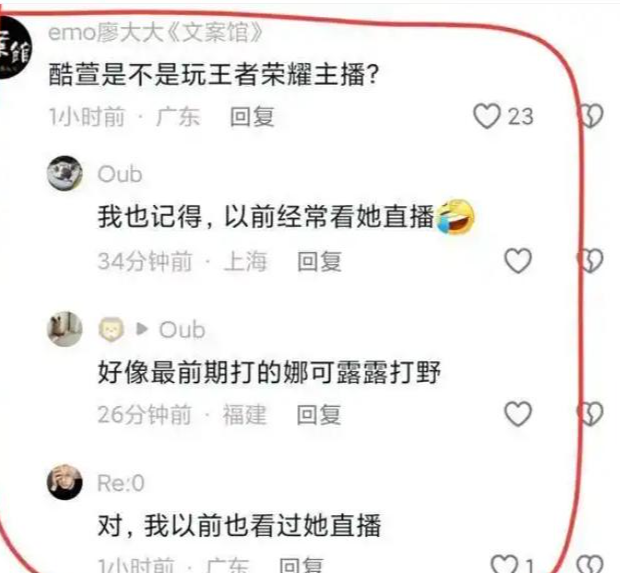Open emo廖大大 profile avatar
This screenshot has height=573, width=620.
14,51
